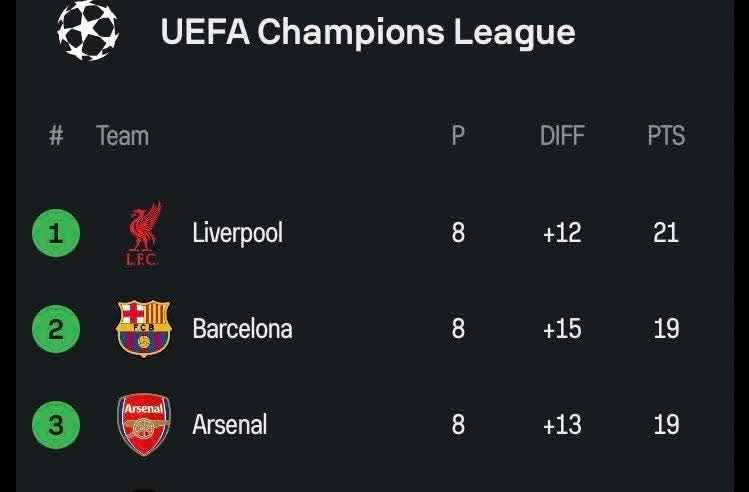Image resolution: width=749 pixels, height=492 pixels.
Task: Select the green rank 1 badge
Action: click(56, 233)
